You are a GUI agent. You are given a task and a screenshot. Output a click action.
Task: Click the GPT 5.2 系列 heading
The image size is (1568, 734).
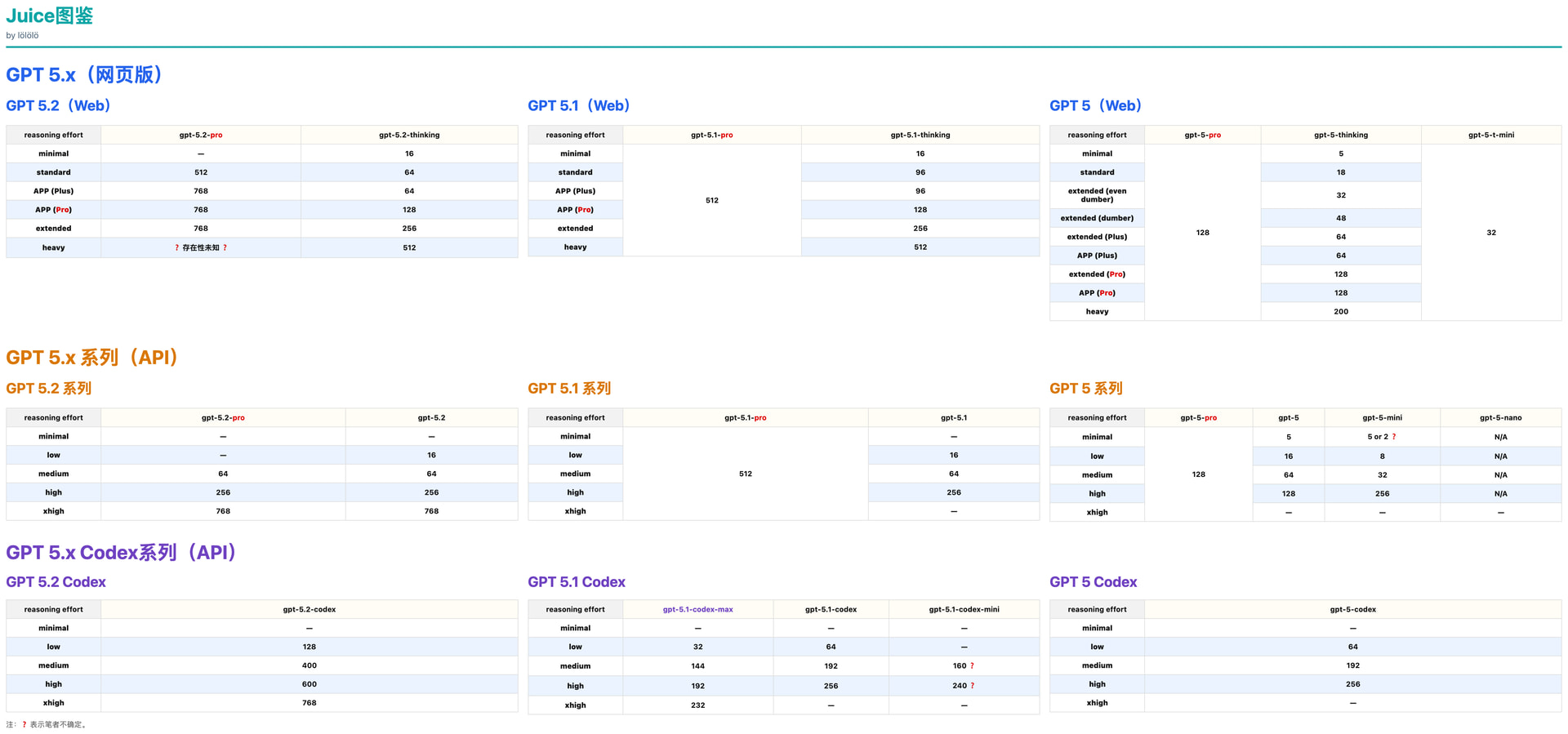click(49, 389)
